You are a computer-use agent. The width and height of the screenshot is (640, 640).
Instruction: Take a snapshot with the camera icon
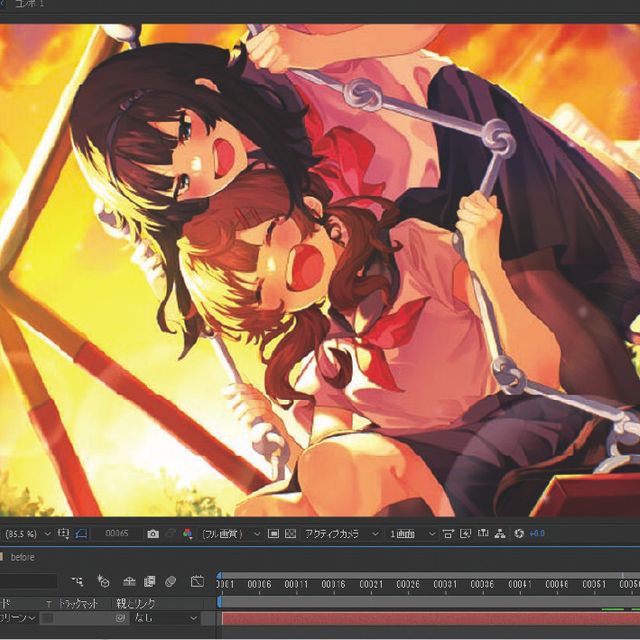click(x=153, y=534)
